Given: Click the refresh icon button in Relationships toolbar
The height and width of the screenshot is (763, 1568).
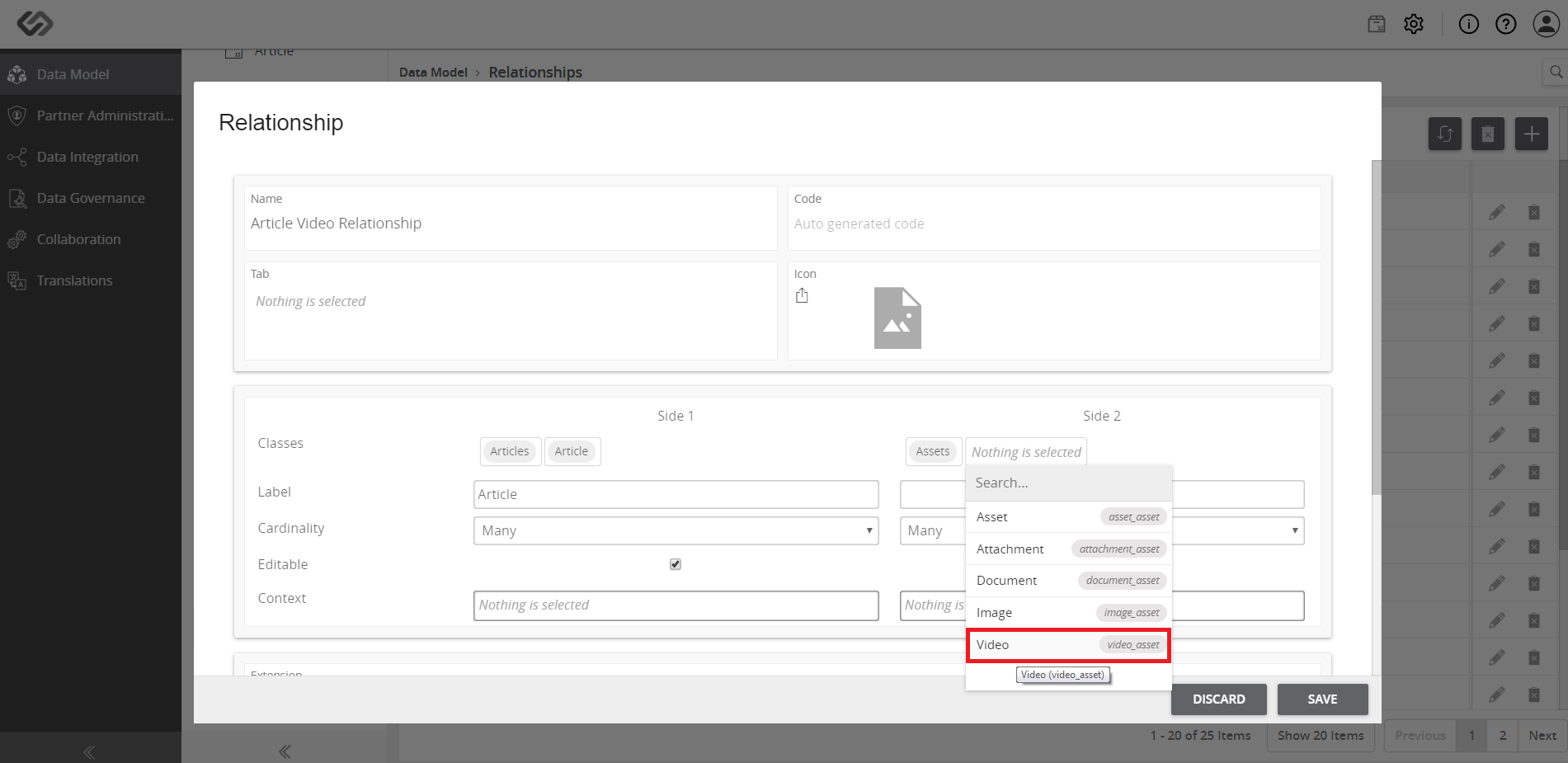Looking at the screenshot, I should pyautogui.click(x=1445, y=134).
